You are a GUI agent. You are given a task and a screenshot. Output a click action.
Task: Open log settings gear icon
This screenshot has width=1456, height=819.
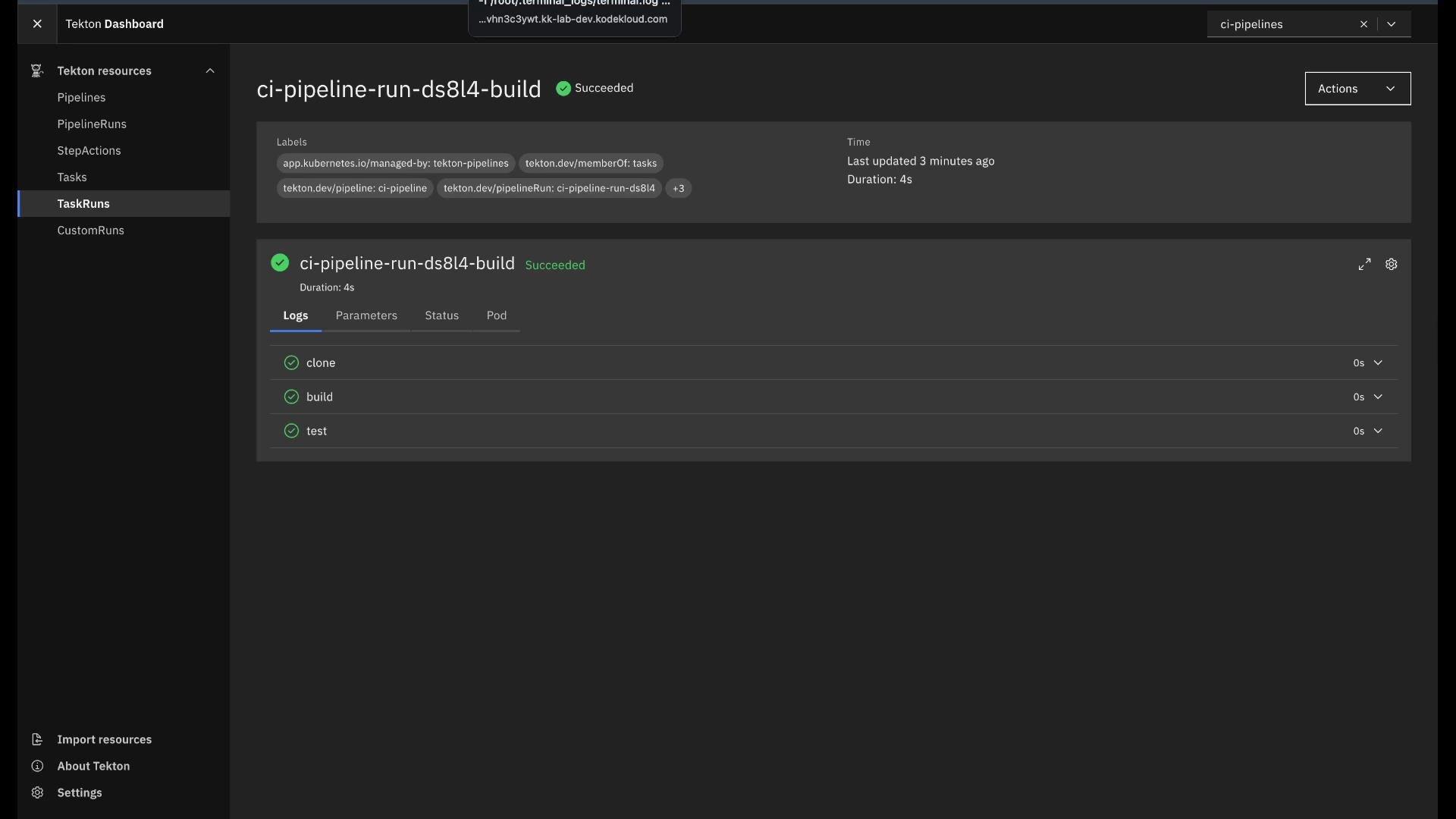coord(1392,264)
